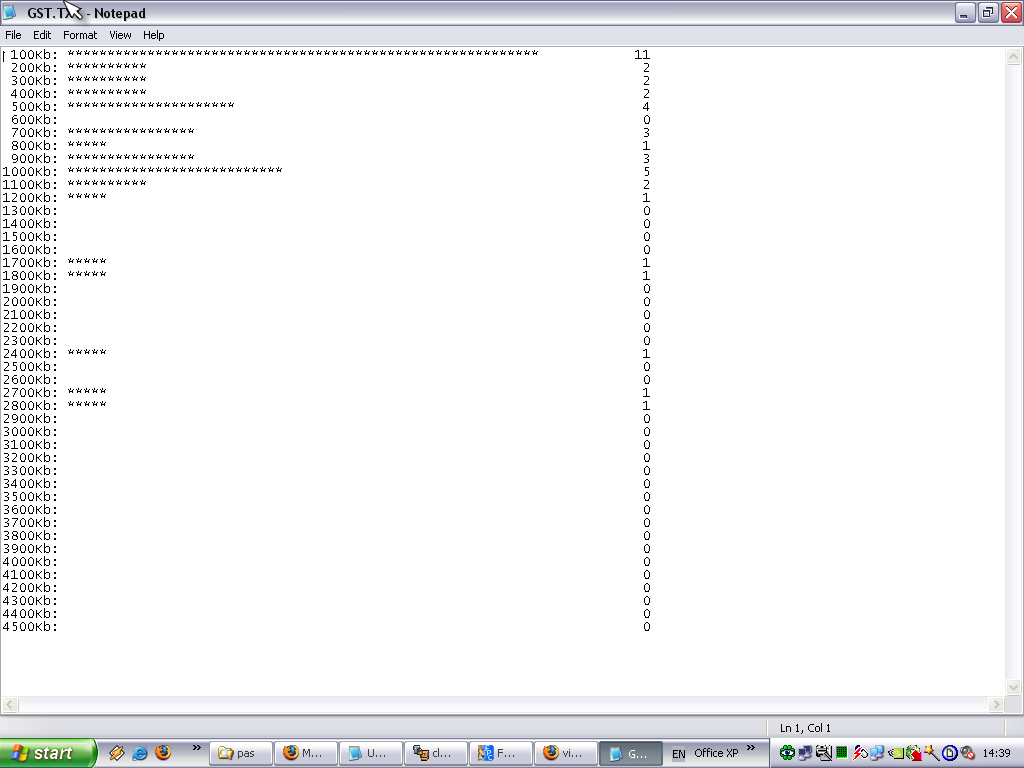Screen dimensions: 1024x768
Task: Expand the Office XP toolbar chevron
Action: point(751,748)
